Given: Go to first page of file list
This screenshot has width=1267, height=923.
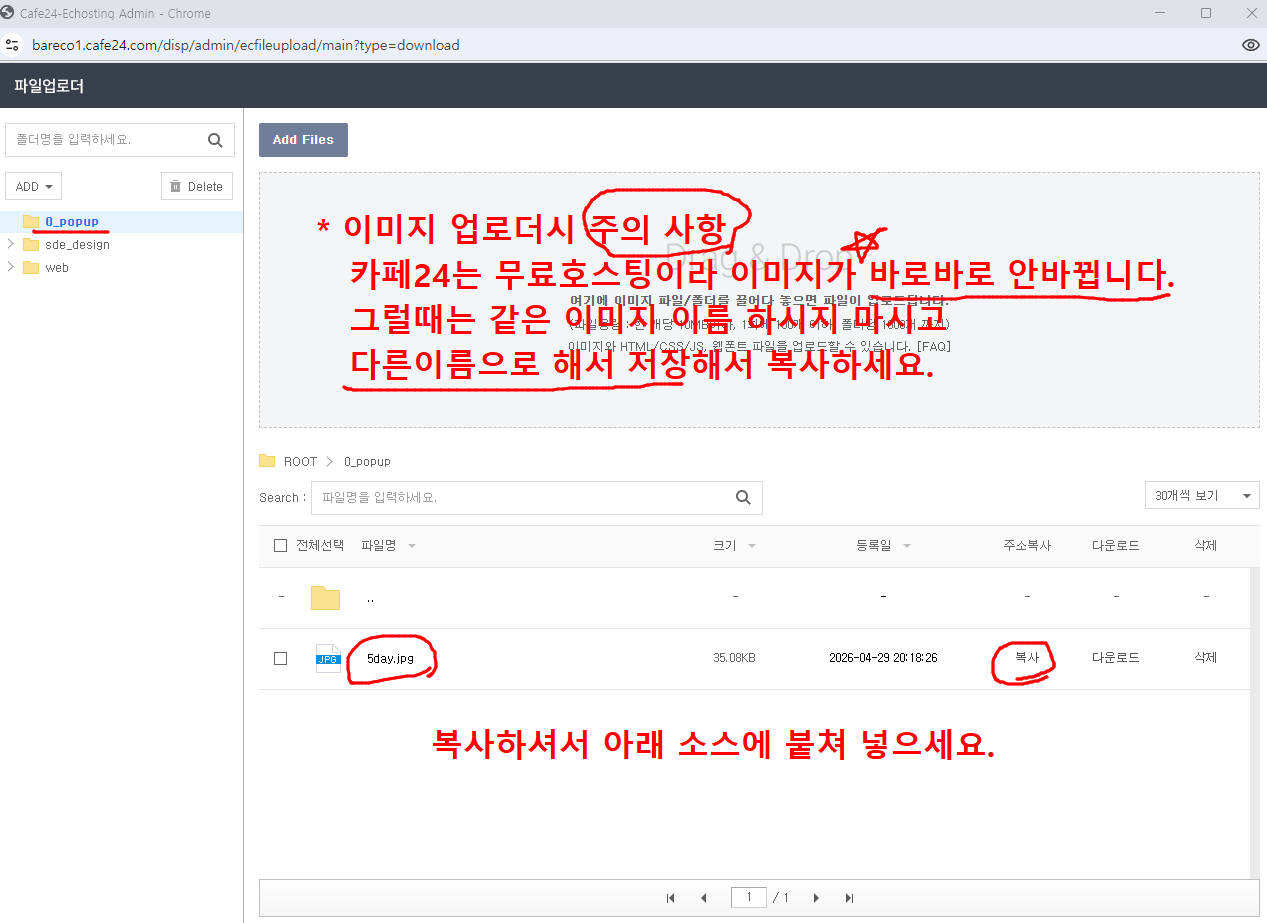Looking at the screenshot, I should (670, 898).
